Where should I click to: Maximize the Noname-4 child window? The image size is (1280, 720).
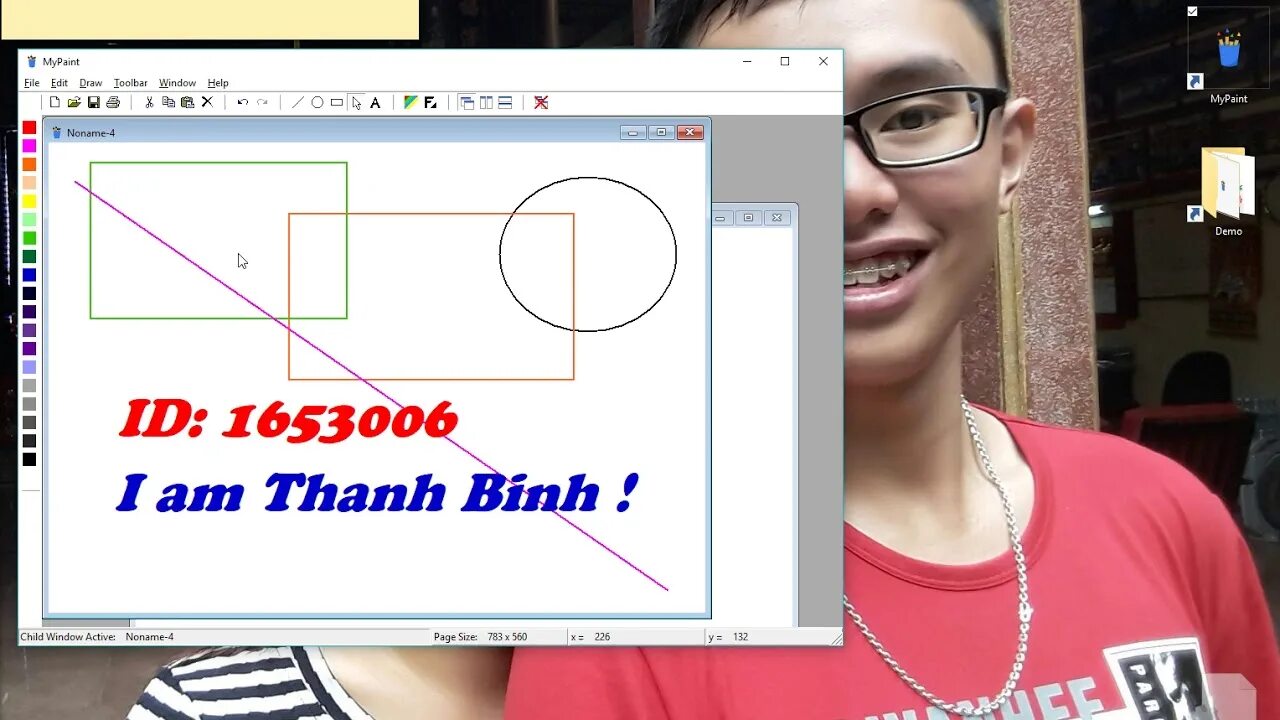click(x=661, y=132)
